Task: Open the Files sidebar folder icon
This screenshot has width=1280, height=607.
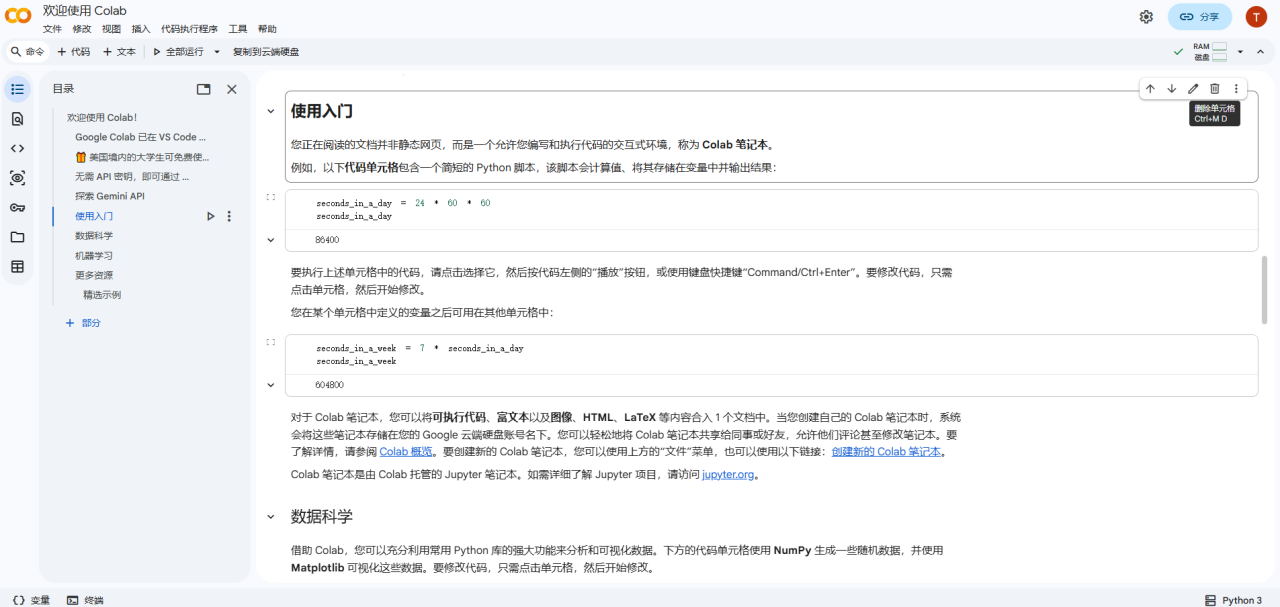Action: [17, 237]
